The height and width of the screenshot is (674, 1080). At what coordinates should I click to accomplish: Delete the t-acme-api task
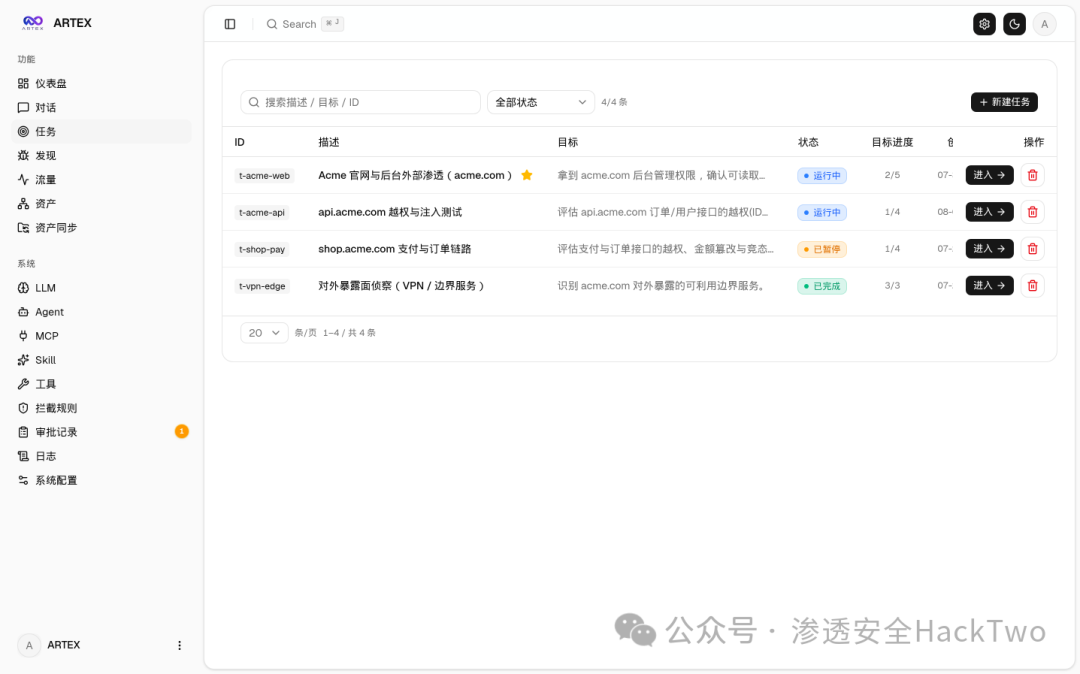pos(1032,212)
